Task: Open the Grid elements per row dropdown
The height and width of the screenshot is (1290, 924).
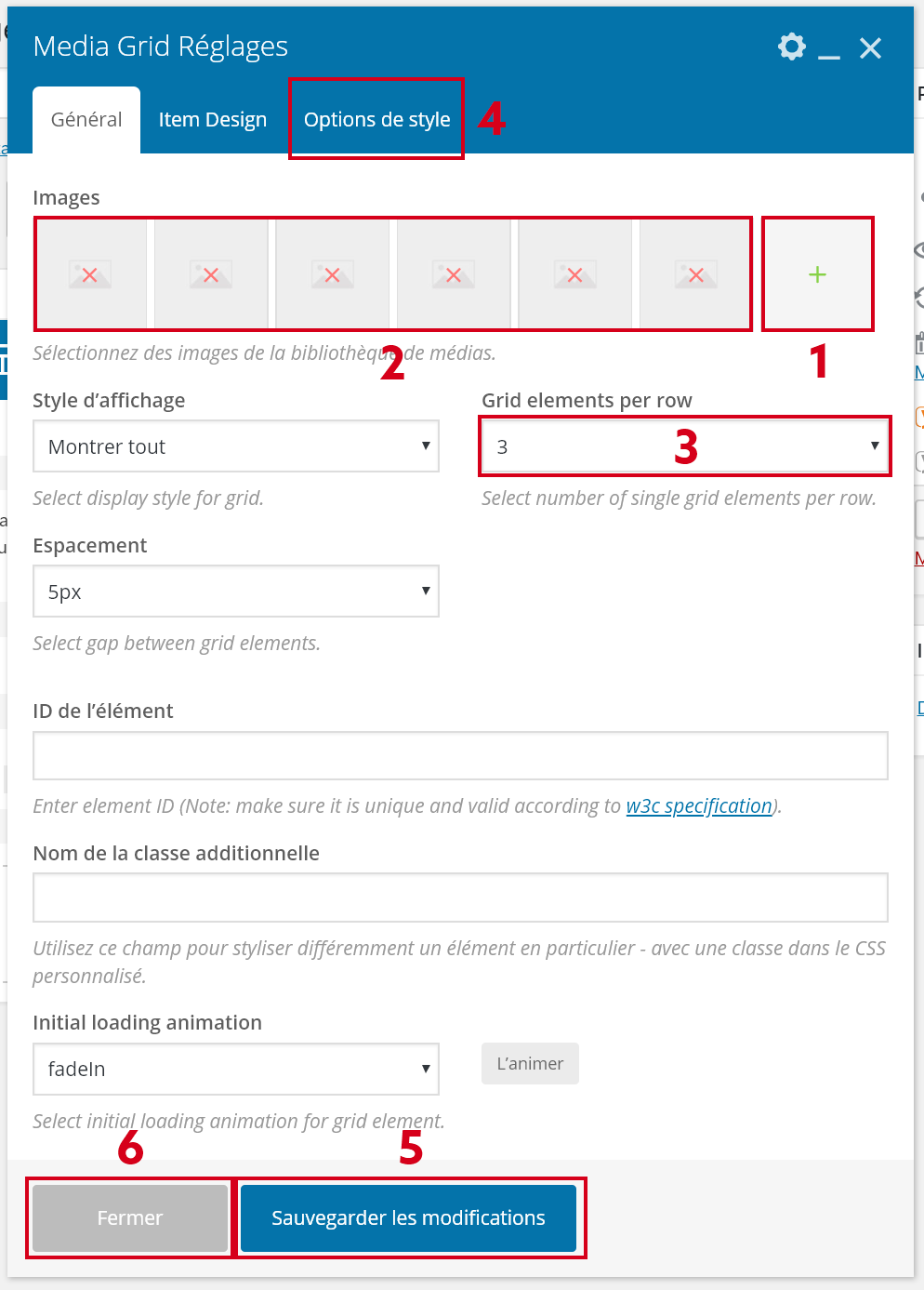Action: [x=685, y=446]
